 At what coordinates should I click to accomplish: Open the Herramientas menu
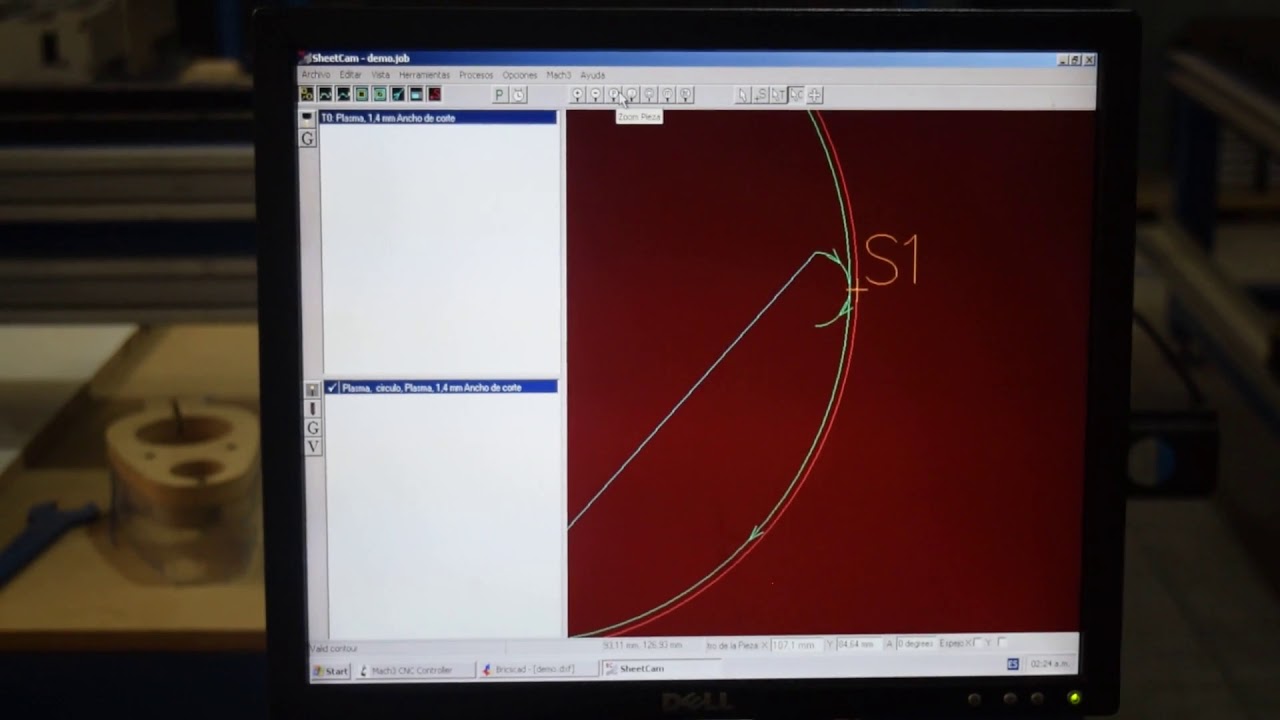pyautogui.click(x=424, y=75)
